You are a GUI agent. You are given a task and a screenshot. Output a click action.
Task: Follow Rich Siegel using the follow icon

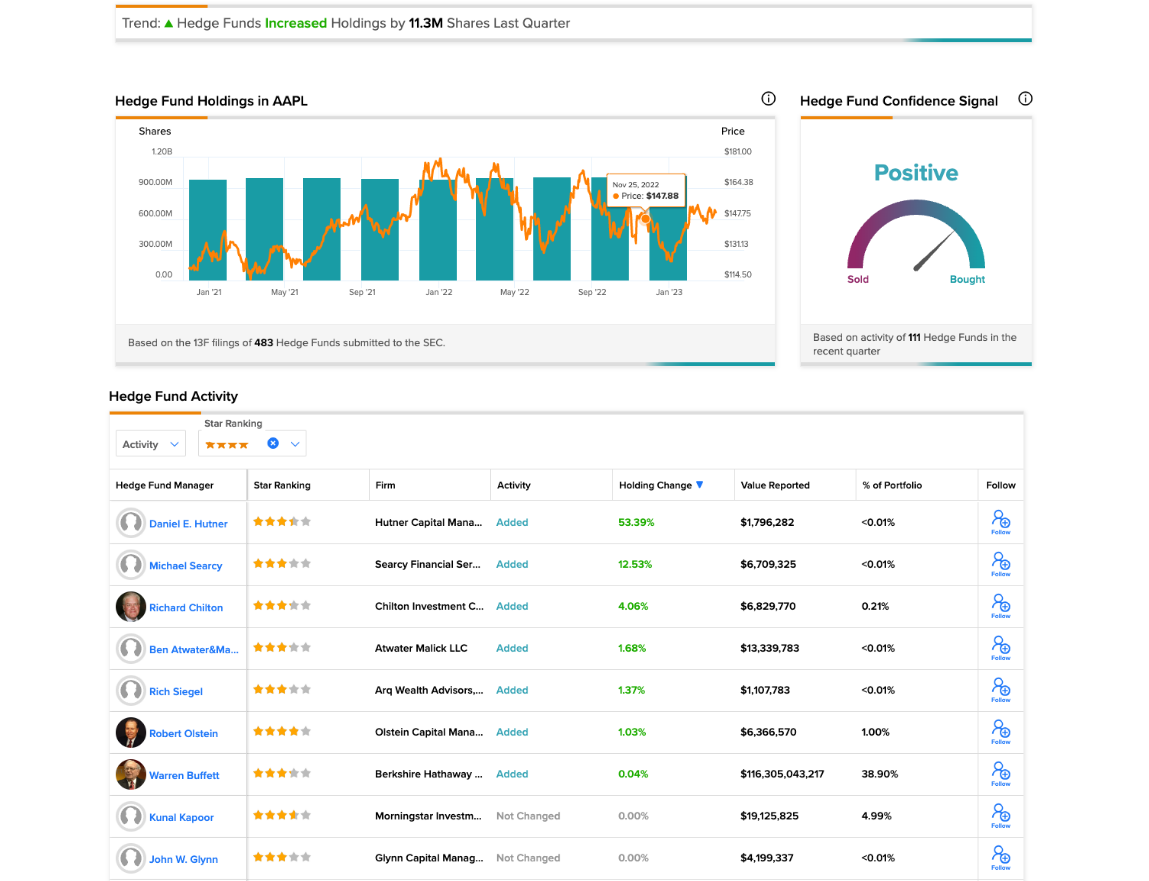pos(1001,690)
